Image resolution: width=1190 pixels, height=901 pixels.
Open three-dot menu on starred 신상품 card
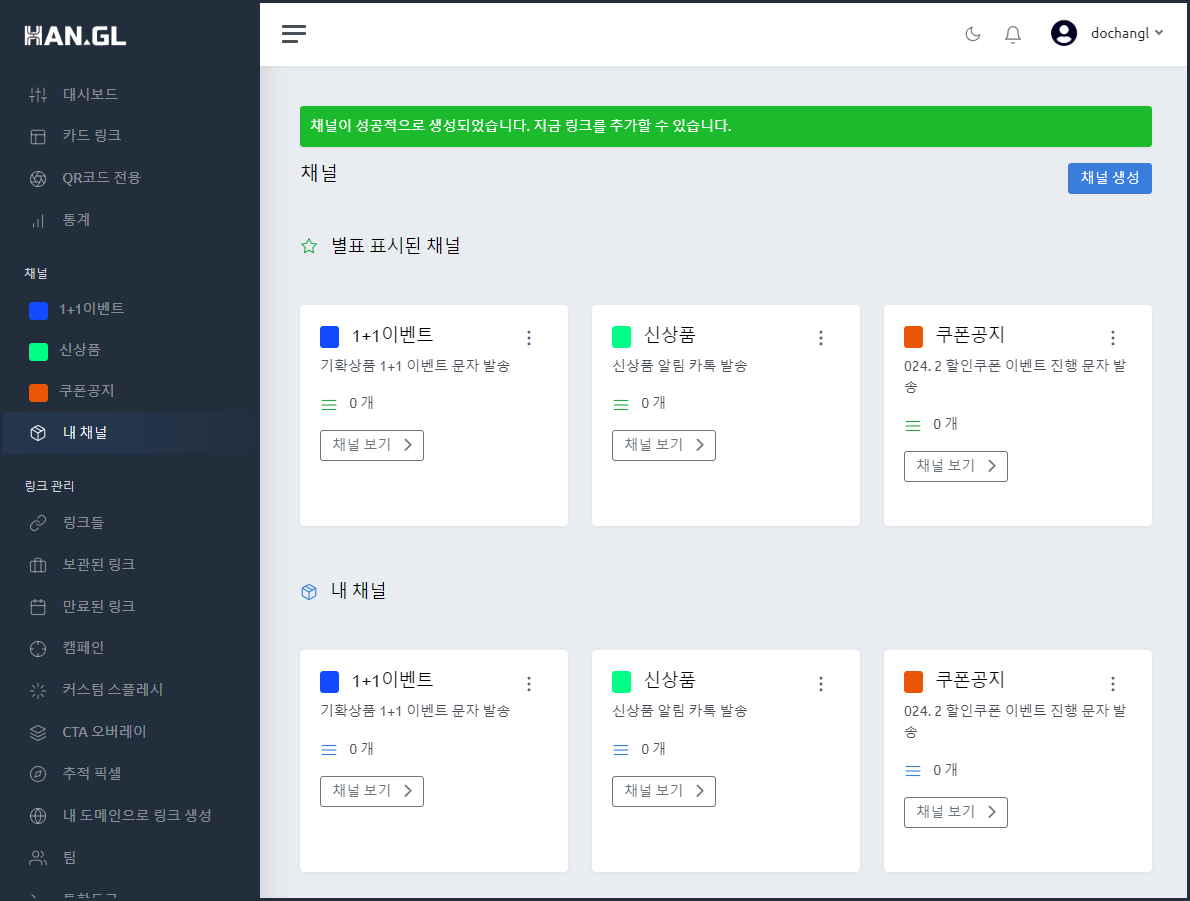(x=820, y=338)
